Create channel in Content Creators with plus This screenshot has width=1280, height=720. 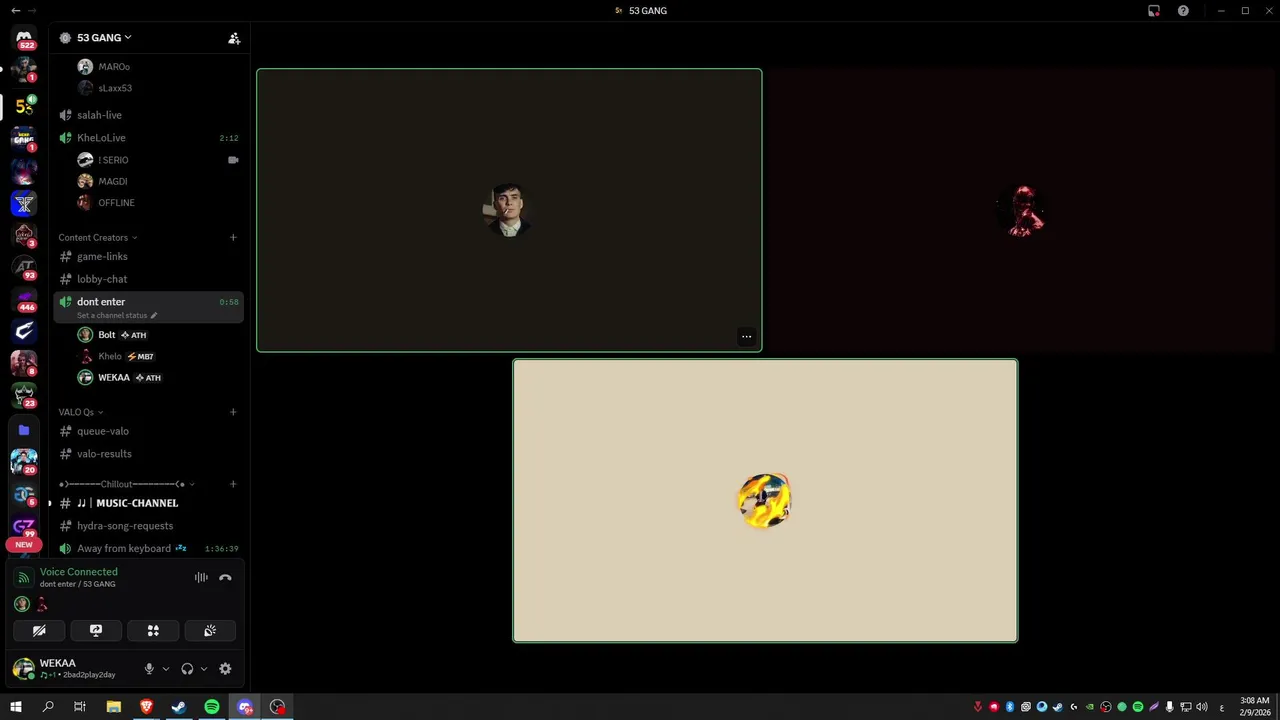233,238
